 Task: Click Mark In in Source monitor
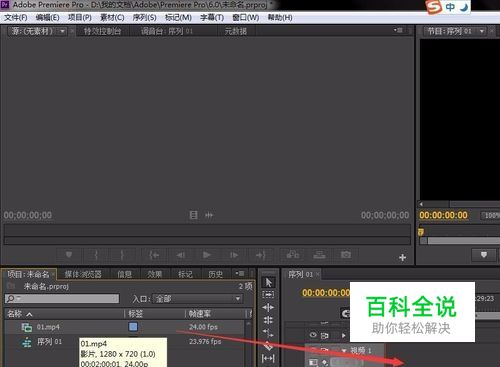tap(96, 255)
